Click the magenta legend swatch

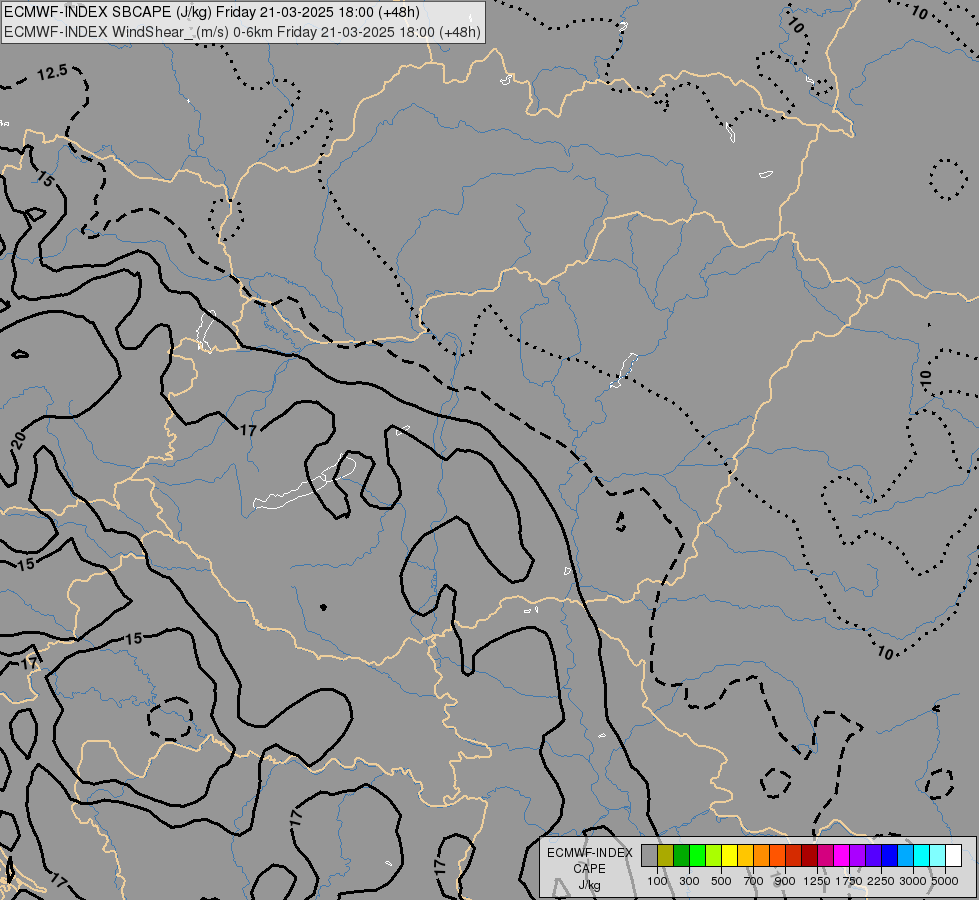[x=842, y=856]
